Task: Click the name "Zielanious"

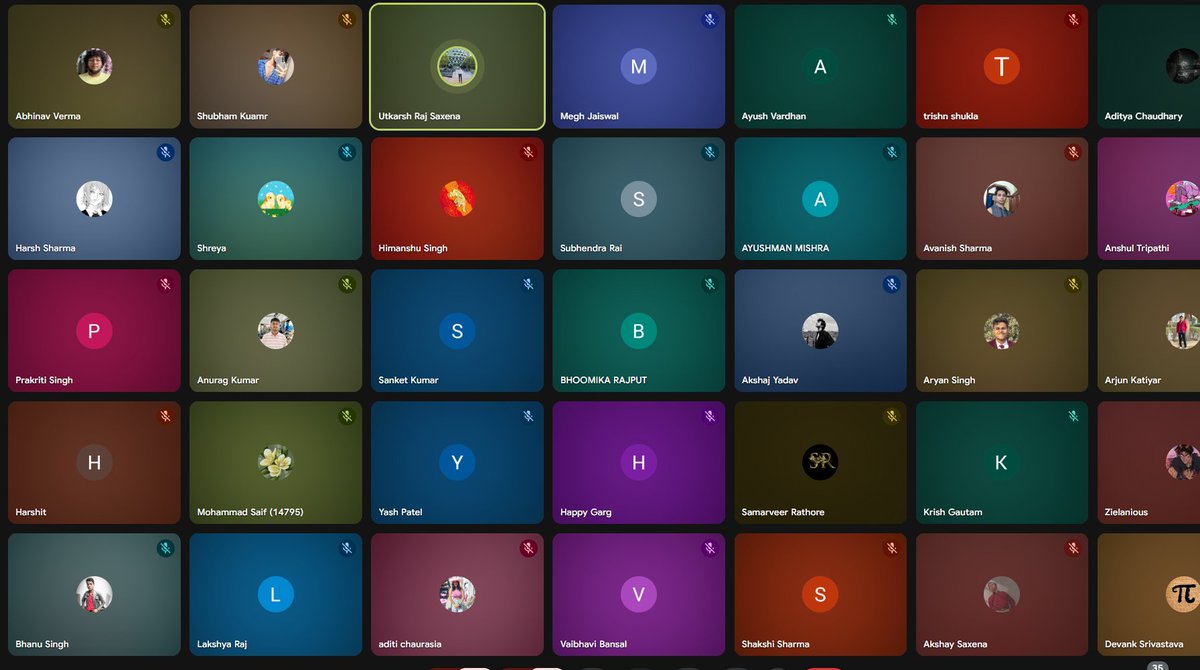Action: pyautogui.click(x=1126, y=512)
